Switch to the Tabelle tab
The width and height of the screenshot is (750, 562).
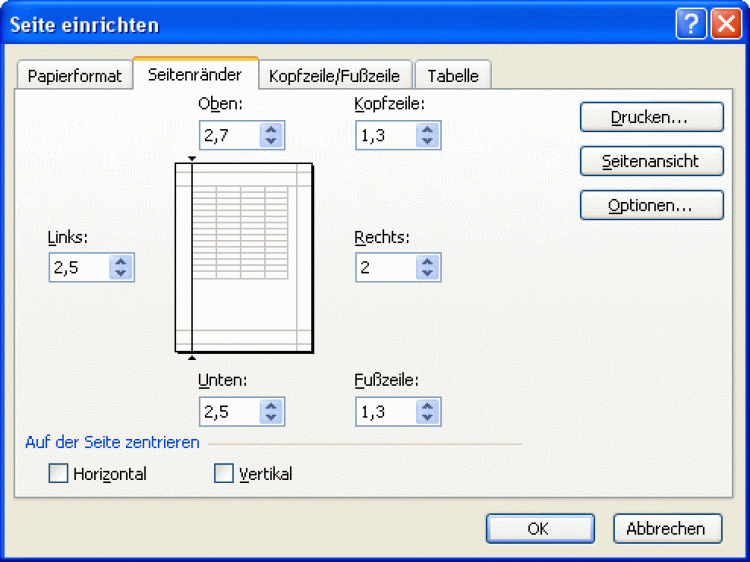[x=453, y=76]
